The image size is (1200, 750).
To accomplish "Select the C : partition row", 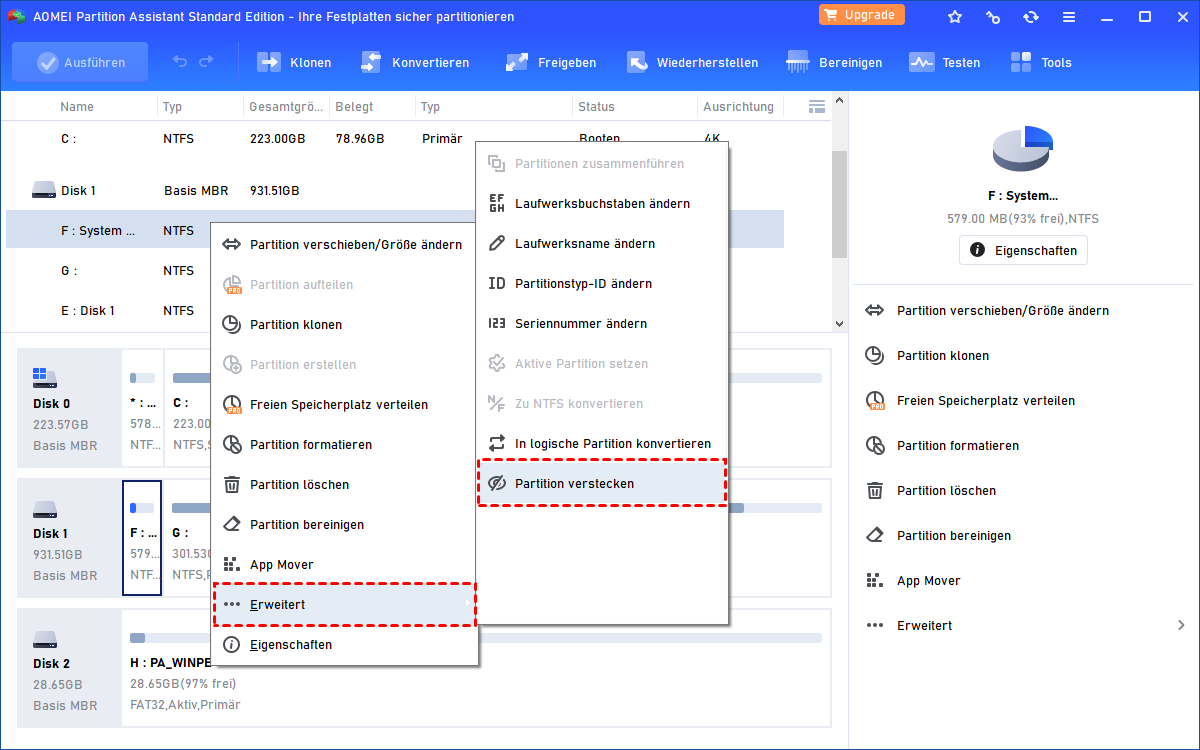I will tap(395, 139).
